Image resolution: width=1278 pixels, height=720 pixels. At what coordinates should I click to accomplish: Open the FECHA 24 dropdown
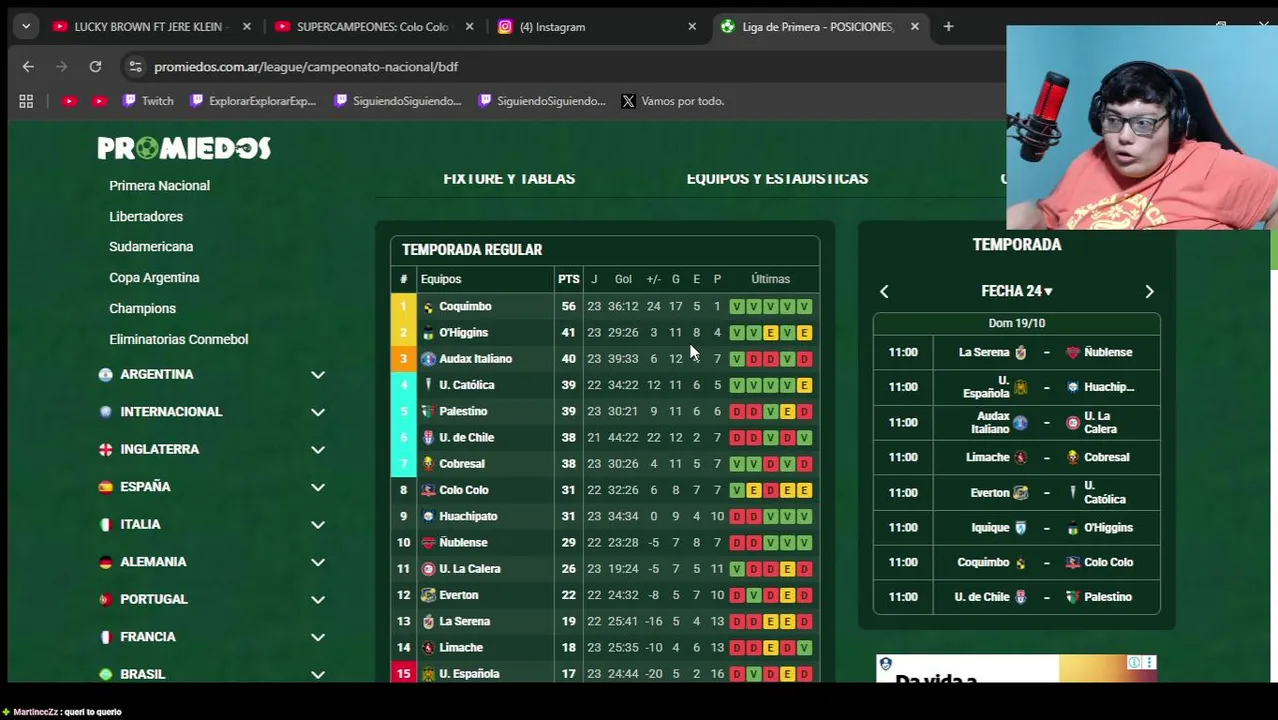[x=1016, y=291]
